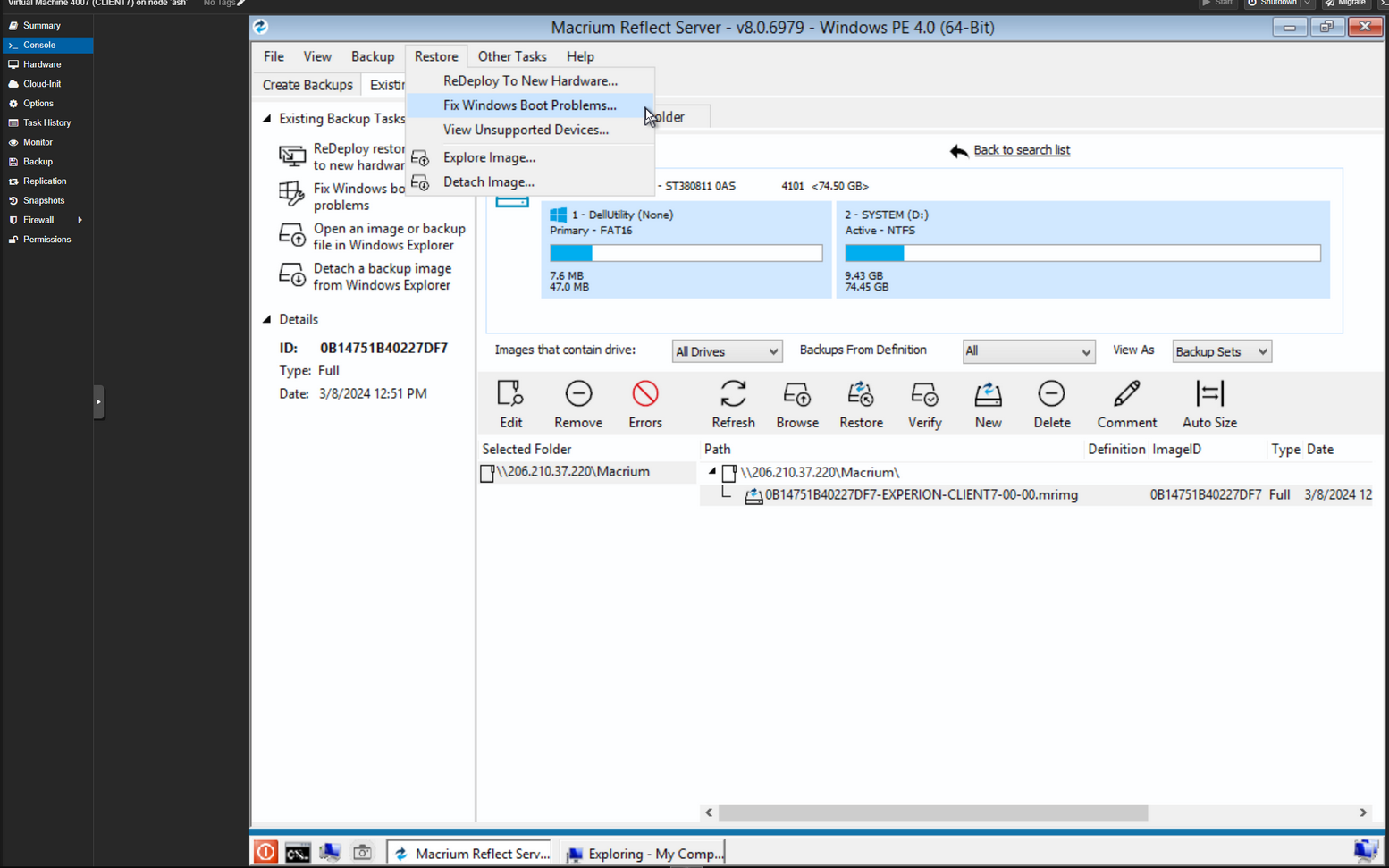Open the File menu
The image size is (1389, 868).
click(274, 56)
